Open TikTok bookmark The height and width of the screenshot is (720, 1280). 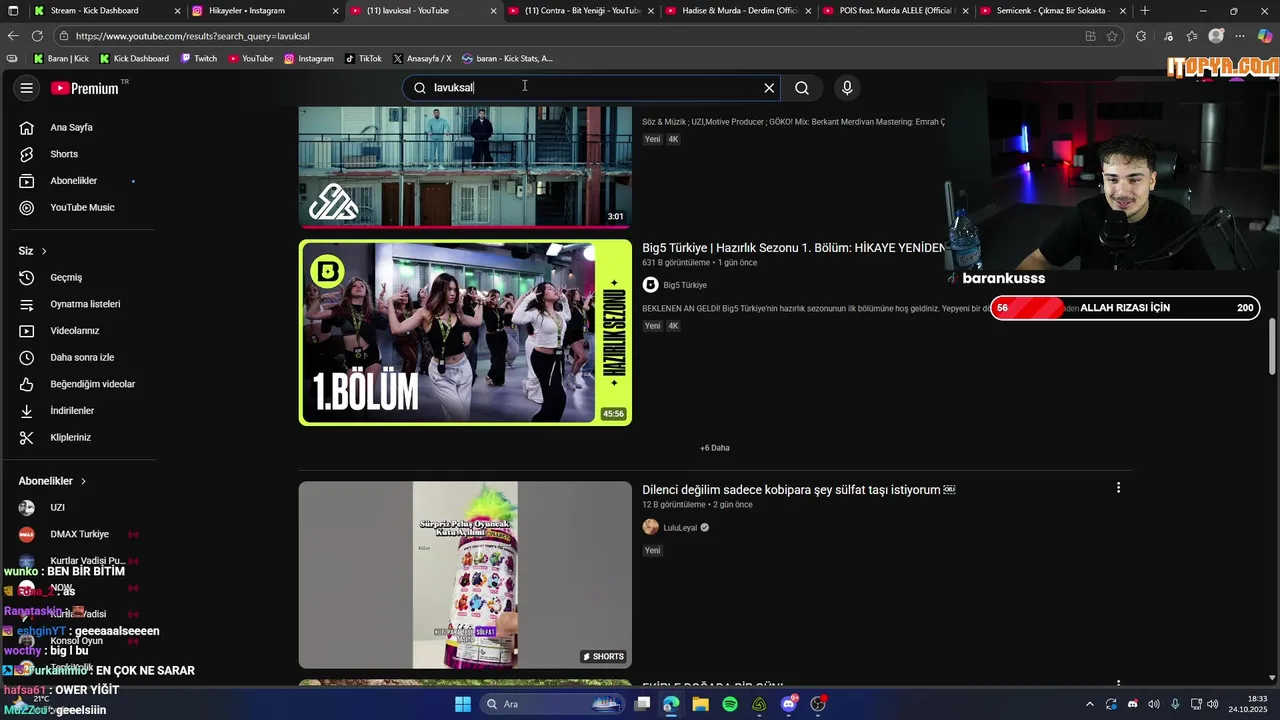point(363,58)
